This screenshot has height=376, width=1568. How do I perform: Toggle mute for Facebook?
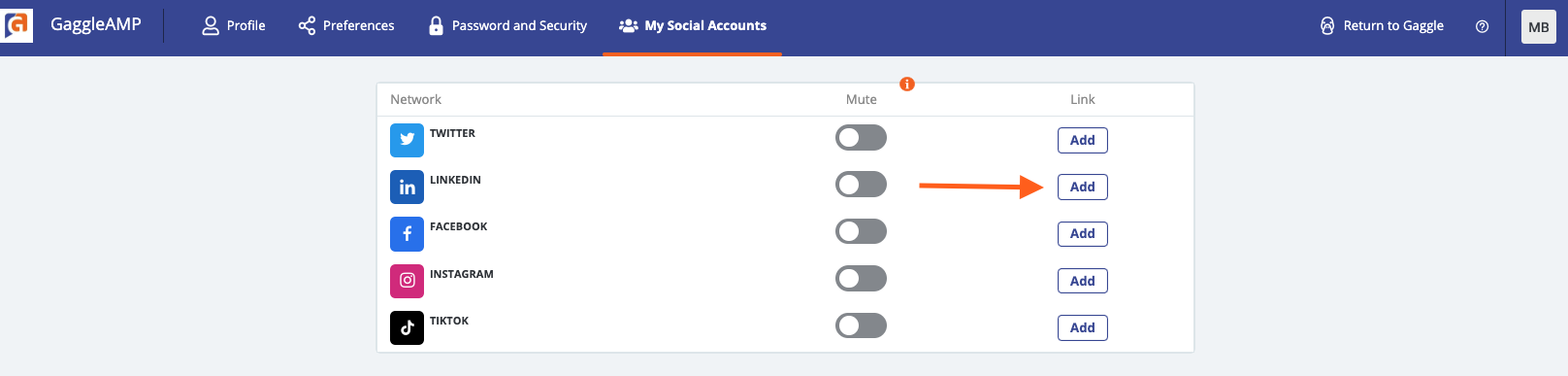coord(861,231)
